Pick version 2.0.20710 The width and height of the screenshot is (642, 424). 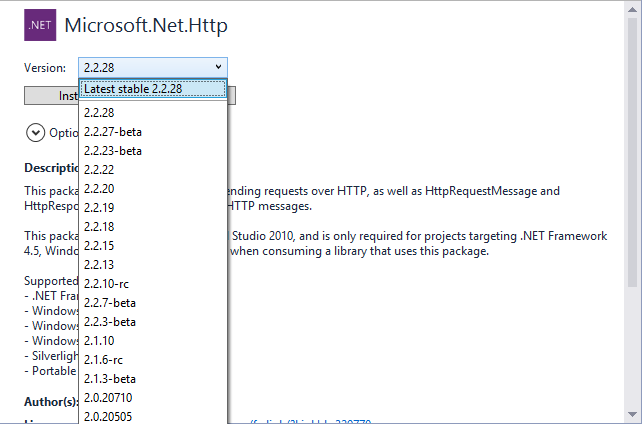(x=108, y=398)
